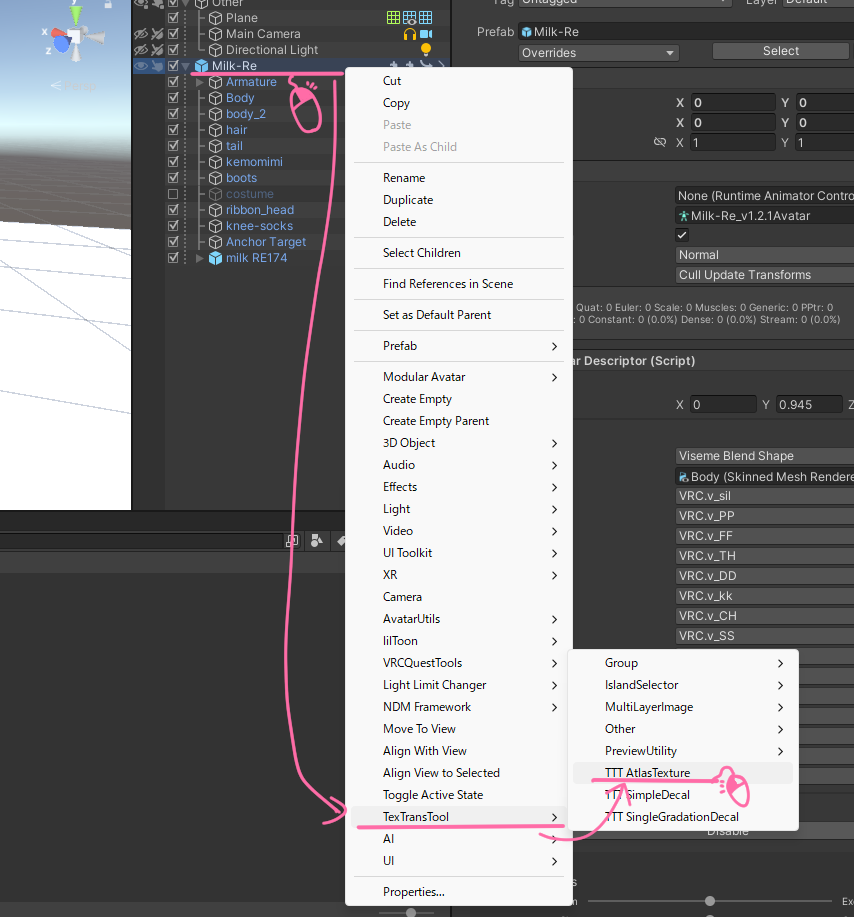Click the Main Camera headphone audio icon
Image resolution: width=854 pixels, height=917 pixels.
410,34
